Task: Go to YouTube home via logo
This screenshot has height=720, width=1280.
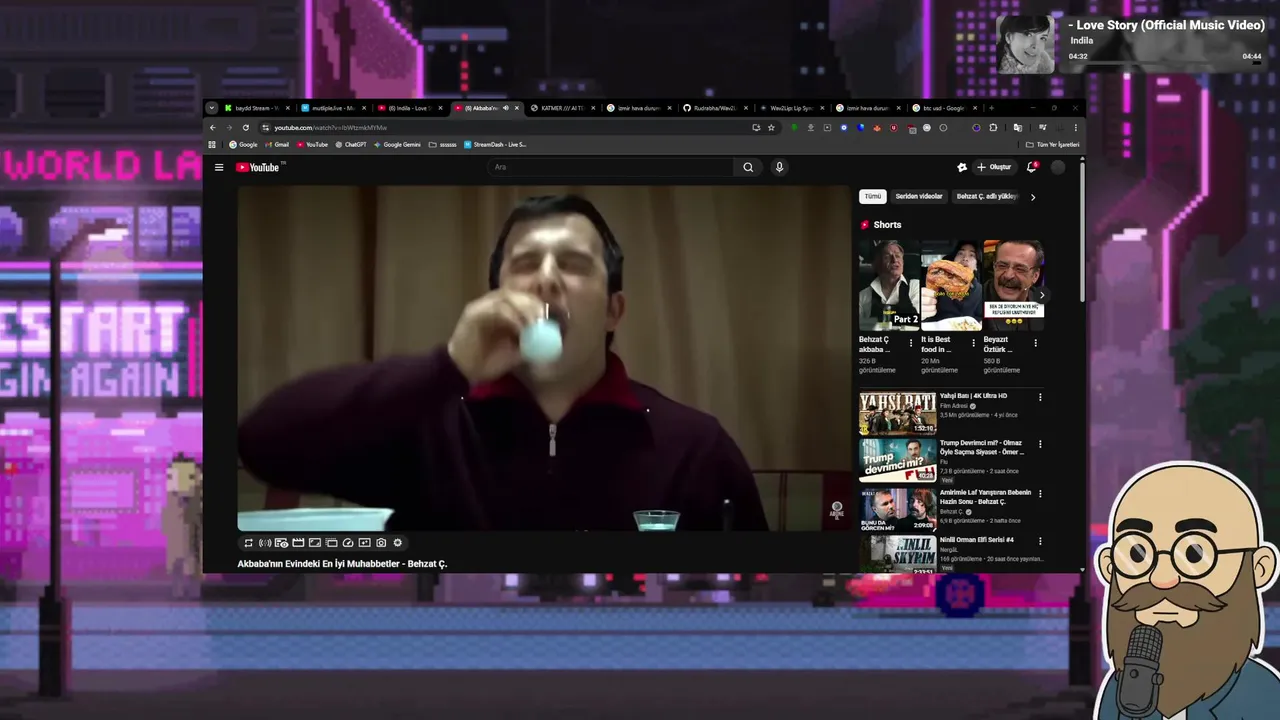Action: pyautogui.click(x=258, y=167)
